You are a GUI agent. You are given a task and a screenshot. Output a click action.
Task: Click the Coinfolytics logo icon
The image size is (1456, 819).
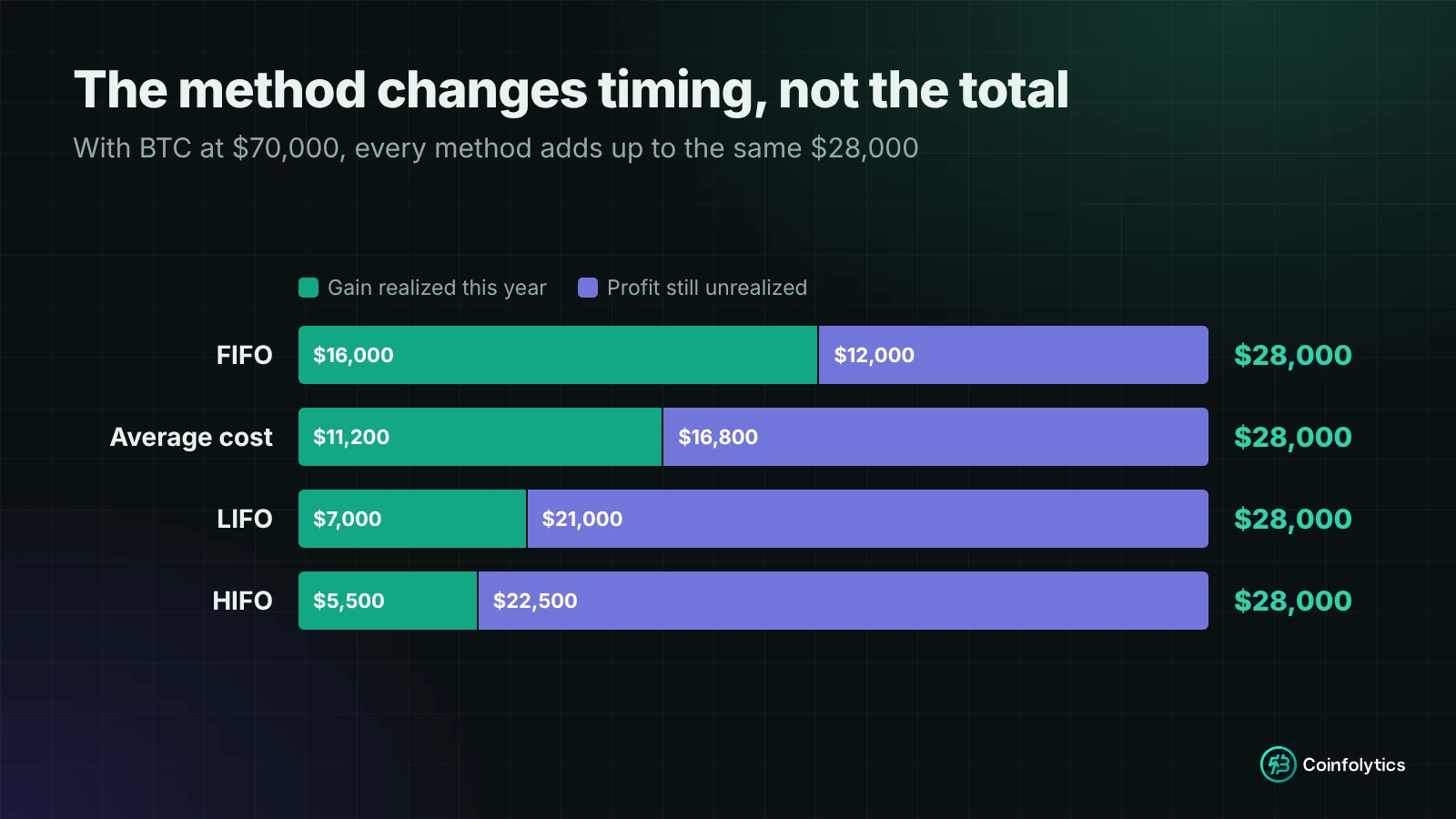click(x=1278, y=764)
